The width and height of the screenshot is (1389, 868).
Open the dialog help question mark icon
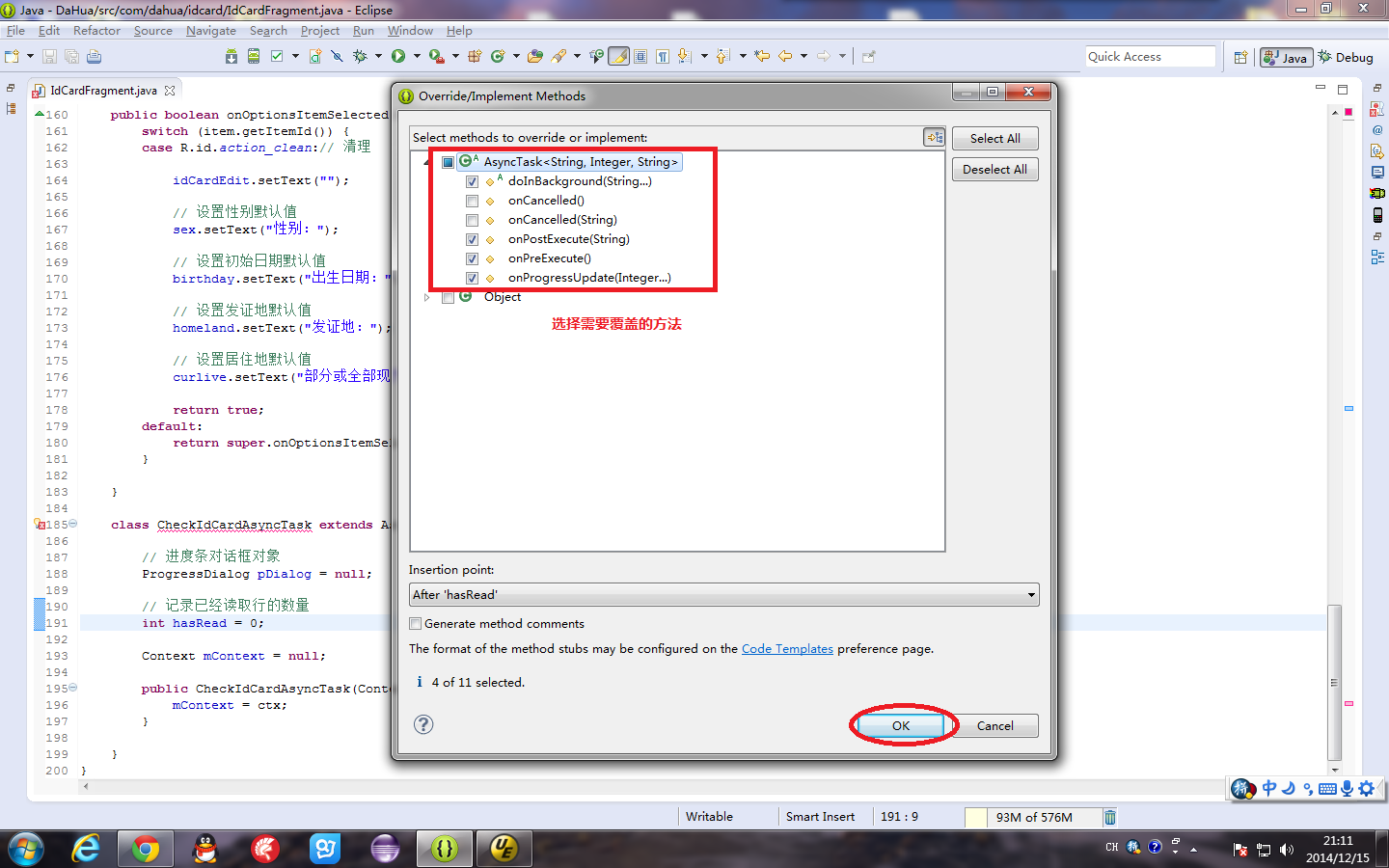click(x=423, y=724)
